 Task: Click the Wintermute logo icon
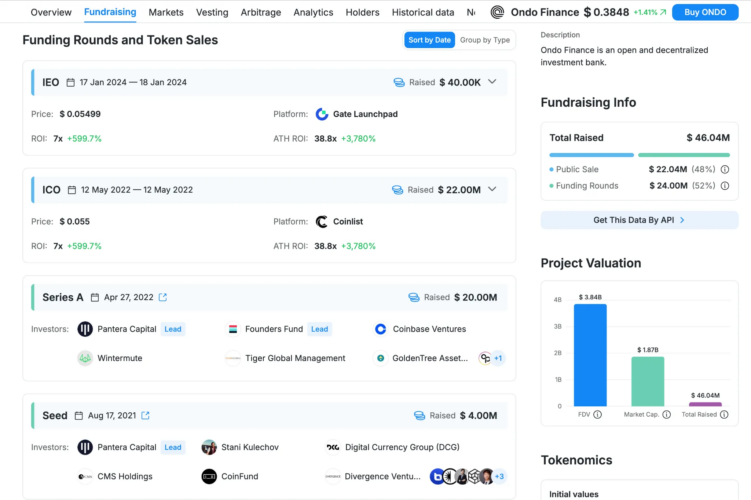[x=85, y=358]
